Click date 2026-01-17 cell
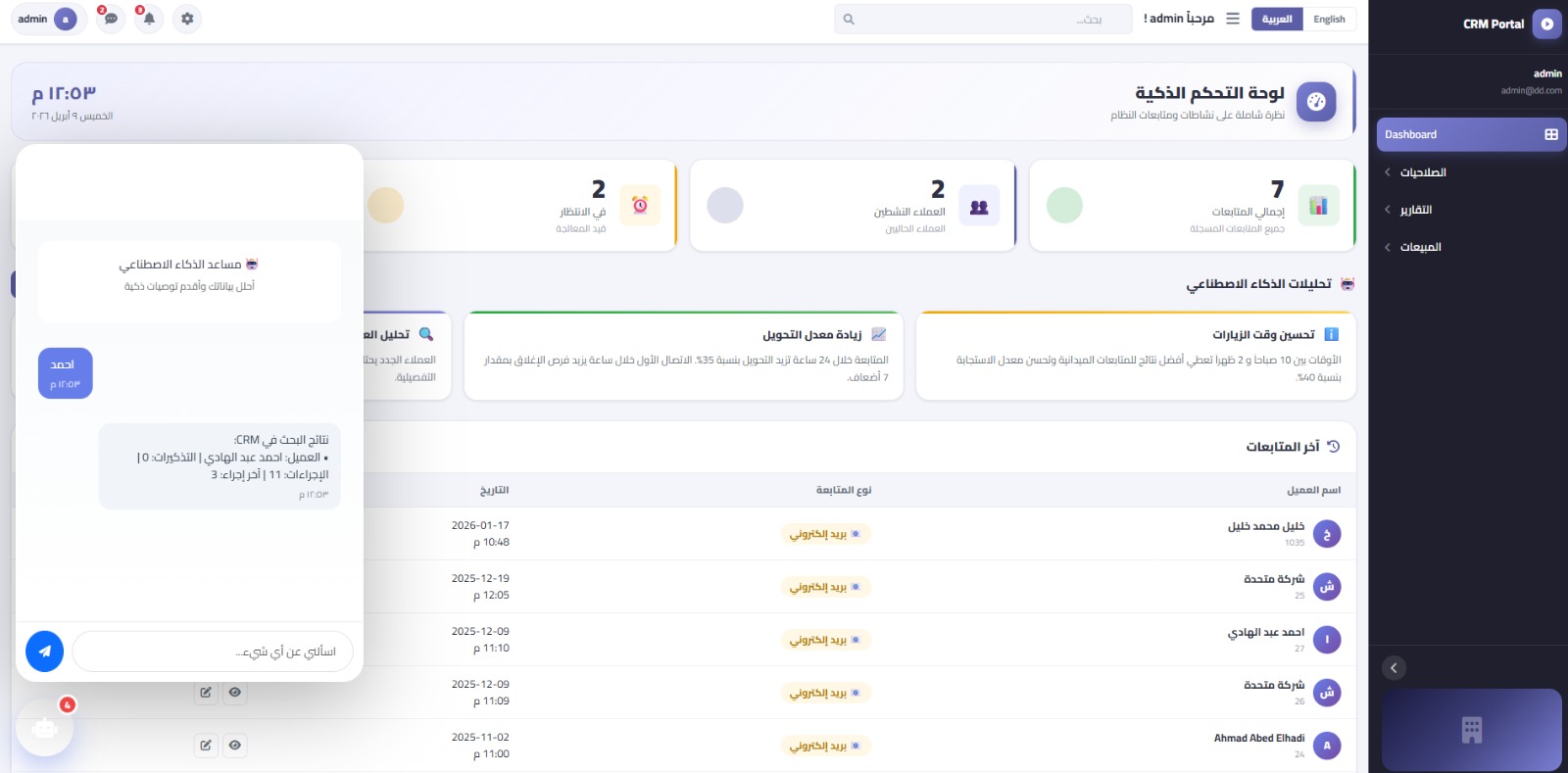Screen dimensions: 1568x773 480,534
